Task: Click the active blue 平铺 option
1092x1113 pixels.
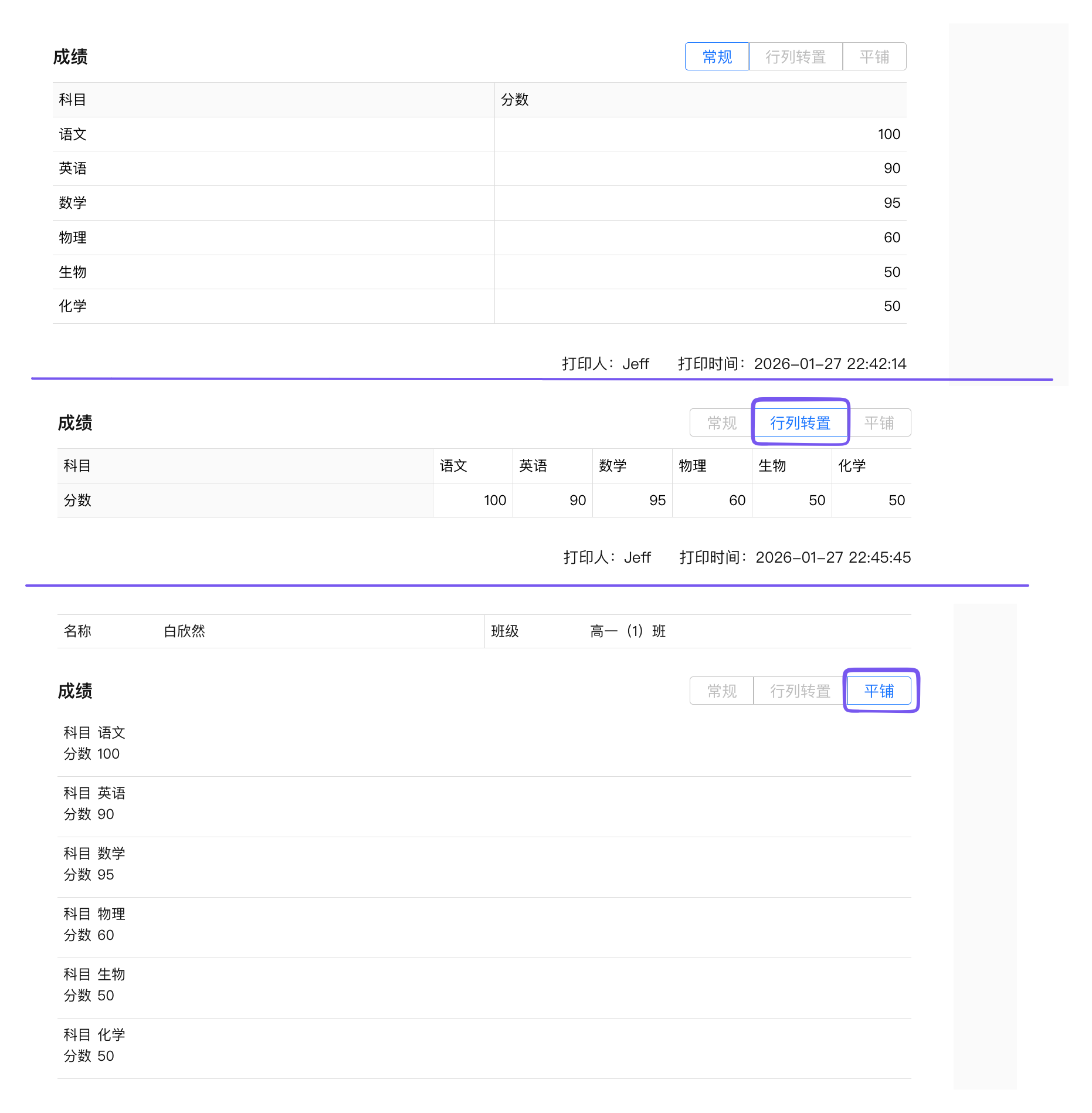Action: (879, 691)
